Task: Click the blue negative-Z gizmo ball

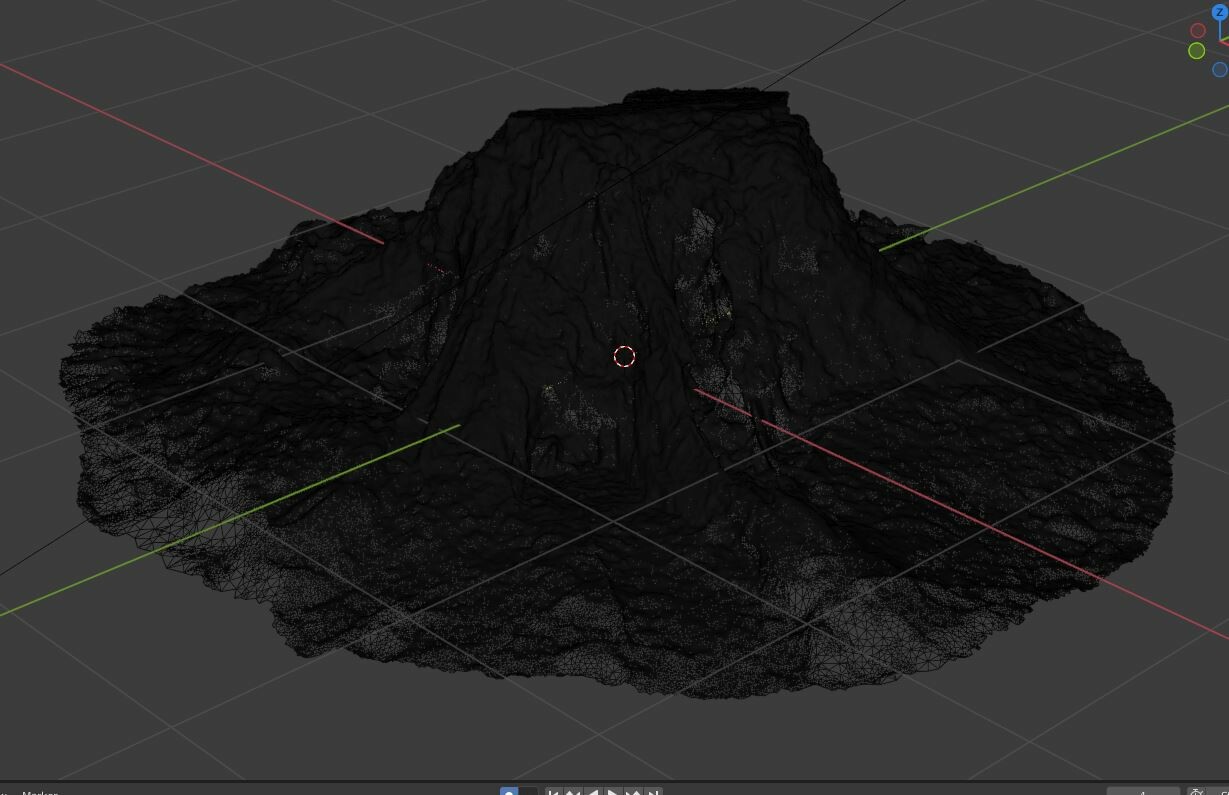Action: coord(1218,69)
